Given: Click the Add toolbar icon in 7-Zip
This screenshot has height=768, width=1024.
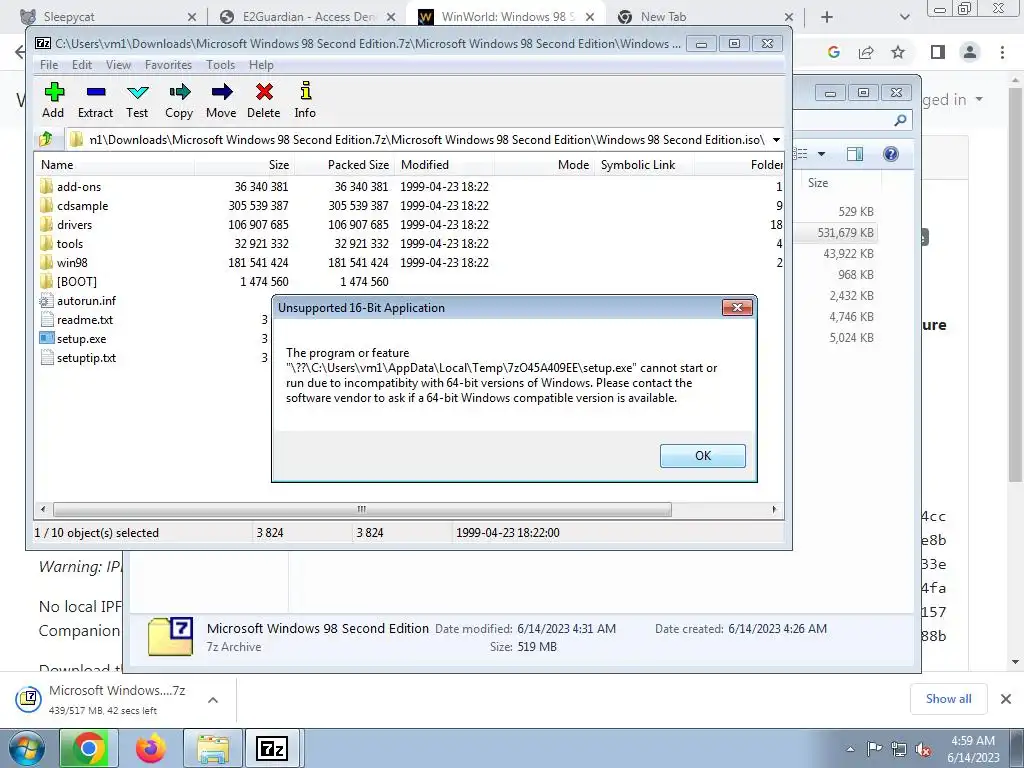Looking at the screenshot, I should (x=54, y=100).
